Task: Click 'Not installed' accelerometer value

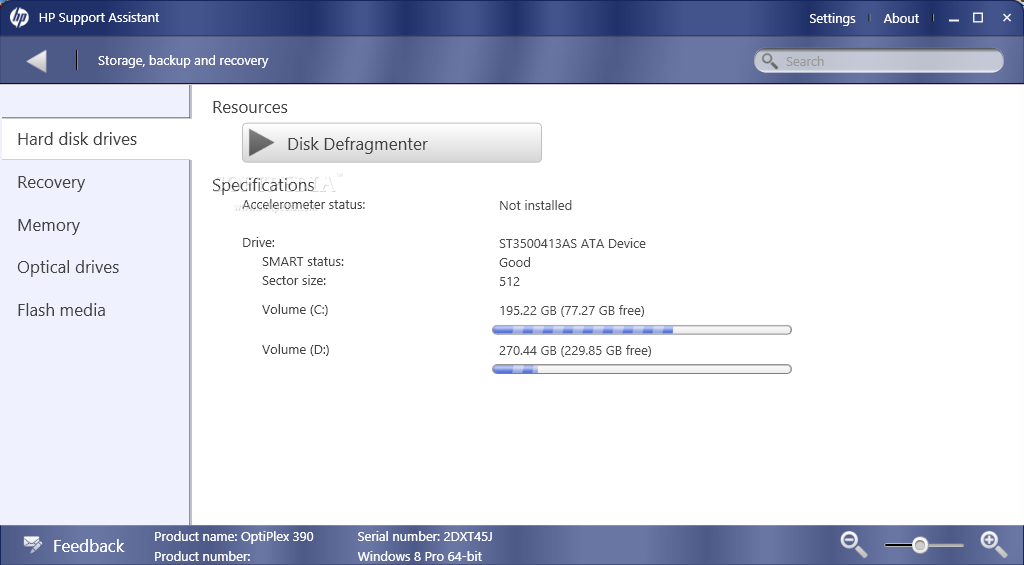Action: coord(536,206)
